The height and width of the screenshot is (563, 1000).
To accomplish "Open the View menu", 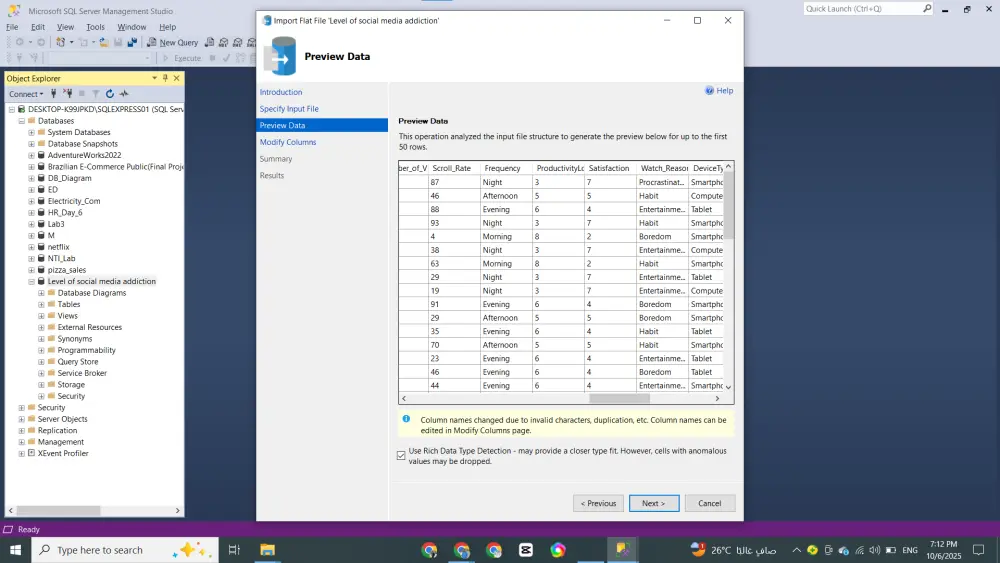I will point(65,27).
